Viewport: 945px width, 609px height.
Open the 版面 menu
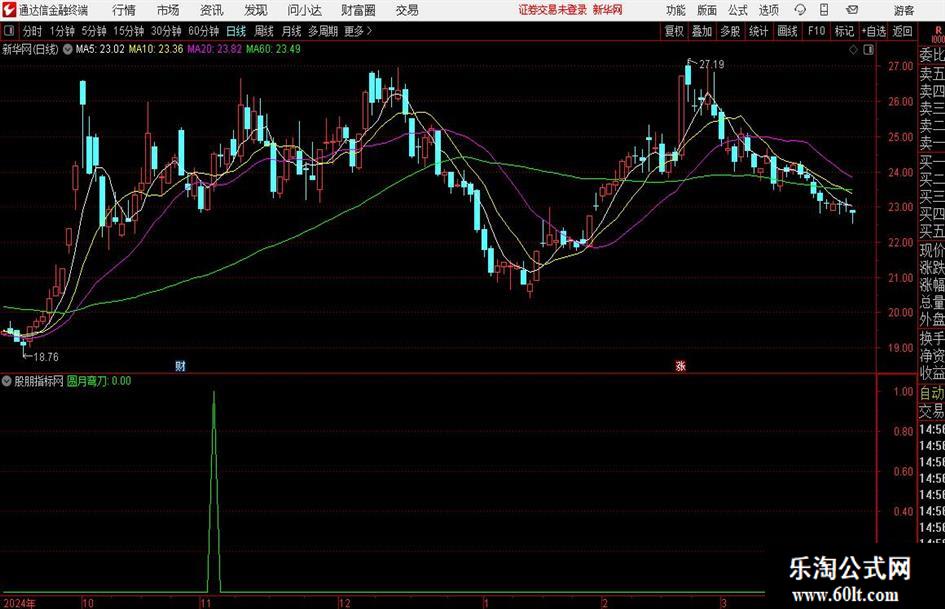[706, 10]
